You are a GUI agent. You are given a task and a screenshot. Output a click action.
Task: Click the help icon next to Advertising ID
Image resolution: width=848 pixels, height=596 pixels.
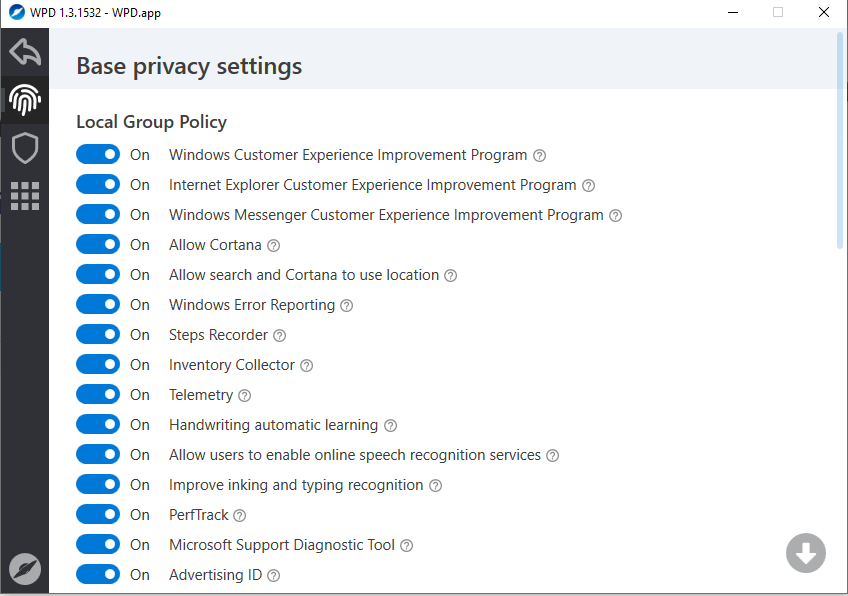click(274, 576)
